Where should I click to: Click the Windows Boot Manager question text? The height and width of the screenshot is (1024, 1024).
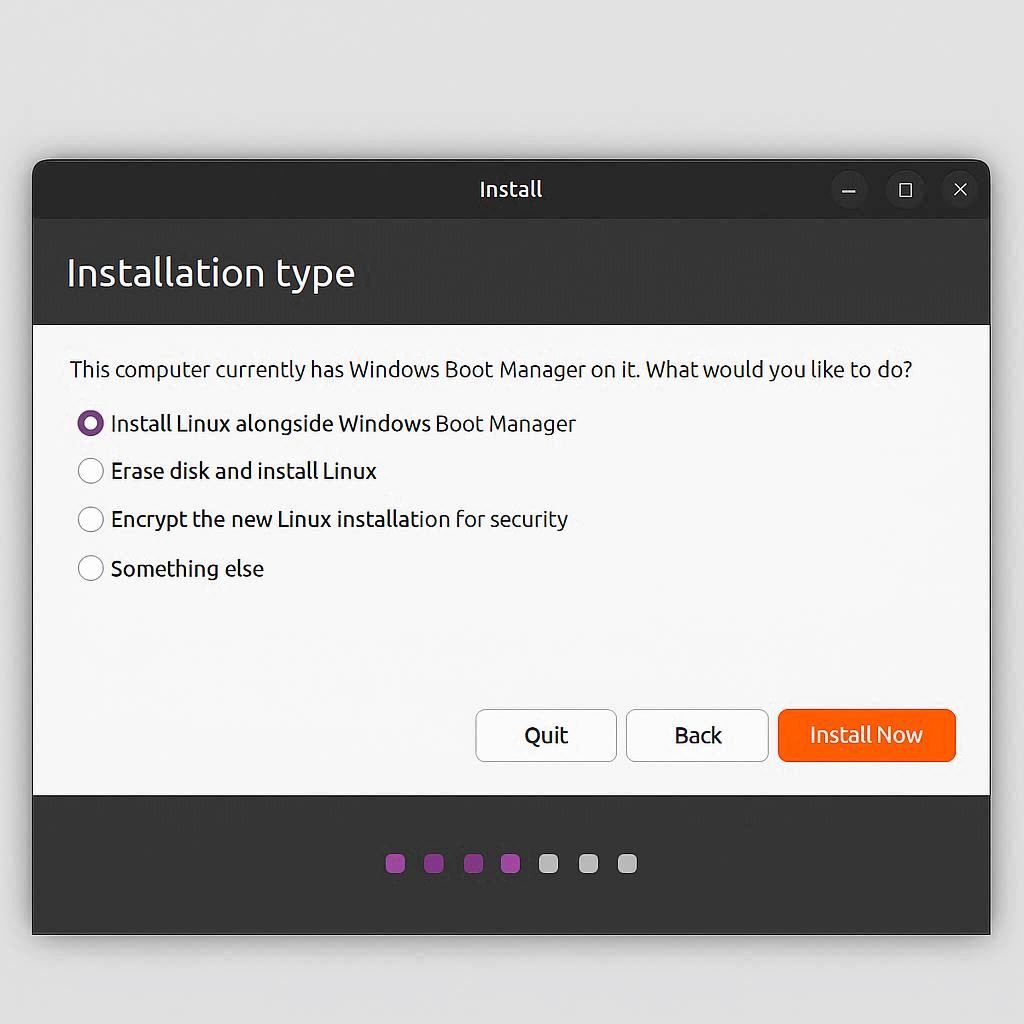490,370
